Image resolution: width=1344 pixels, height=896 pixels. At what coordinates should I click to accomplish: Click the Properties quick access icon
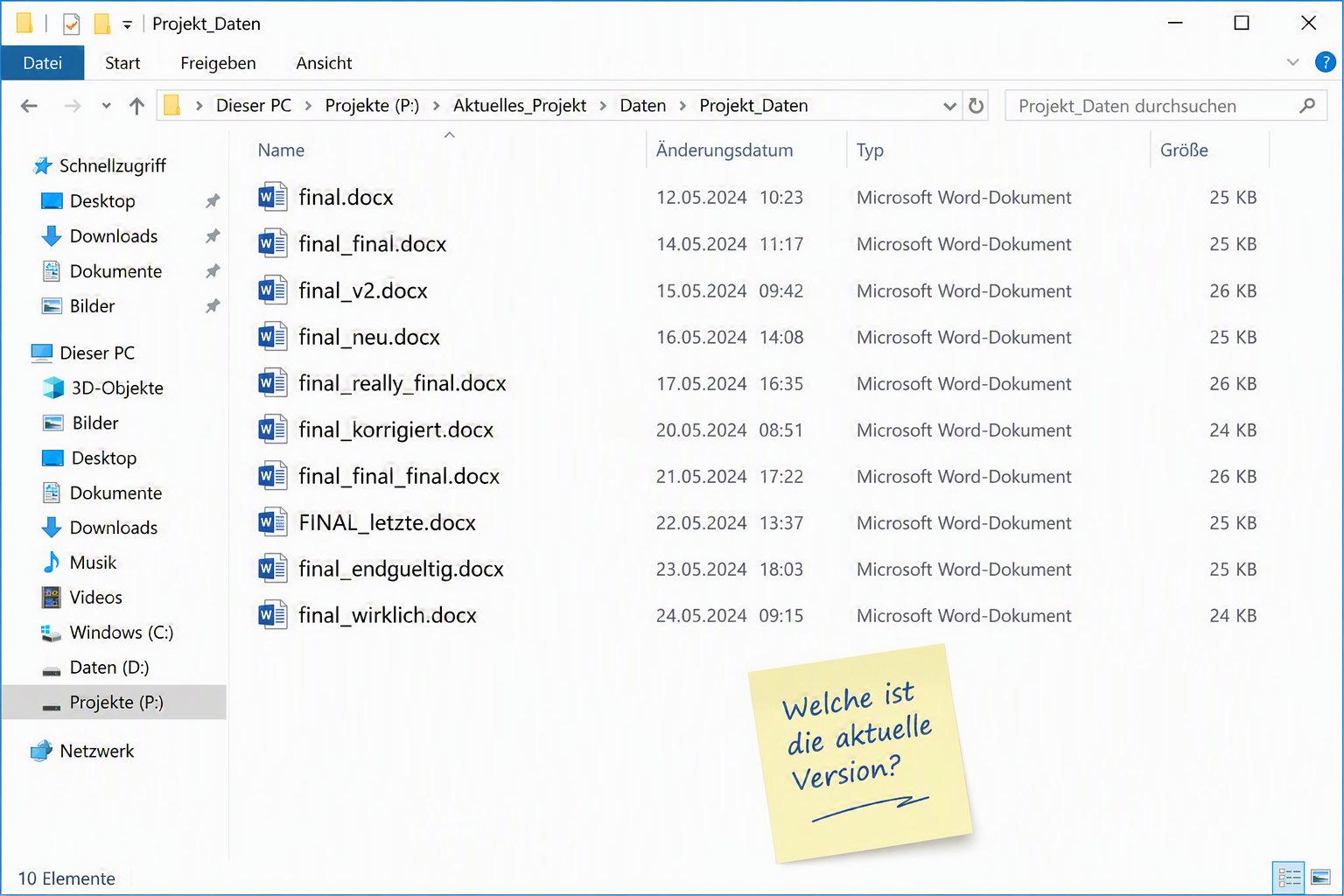click(x=72, y=24)
